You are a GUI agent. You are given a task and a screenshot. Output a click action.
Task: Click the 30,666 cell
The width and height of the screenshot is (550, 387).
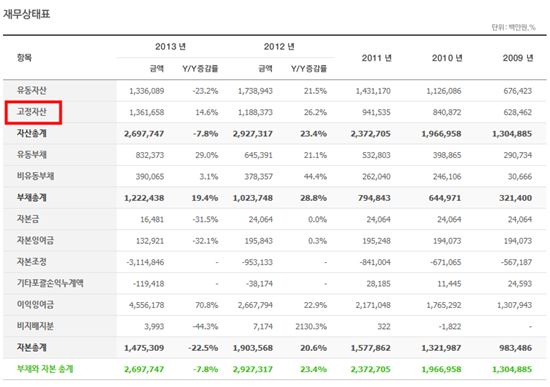[520, 177]
